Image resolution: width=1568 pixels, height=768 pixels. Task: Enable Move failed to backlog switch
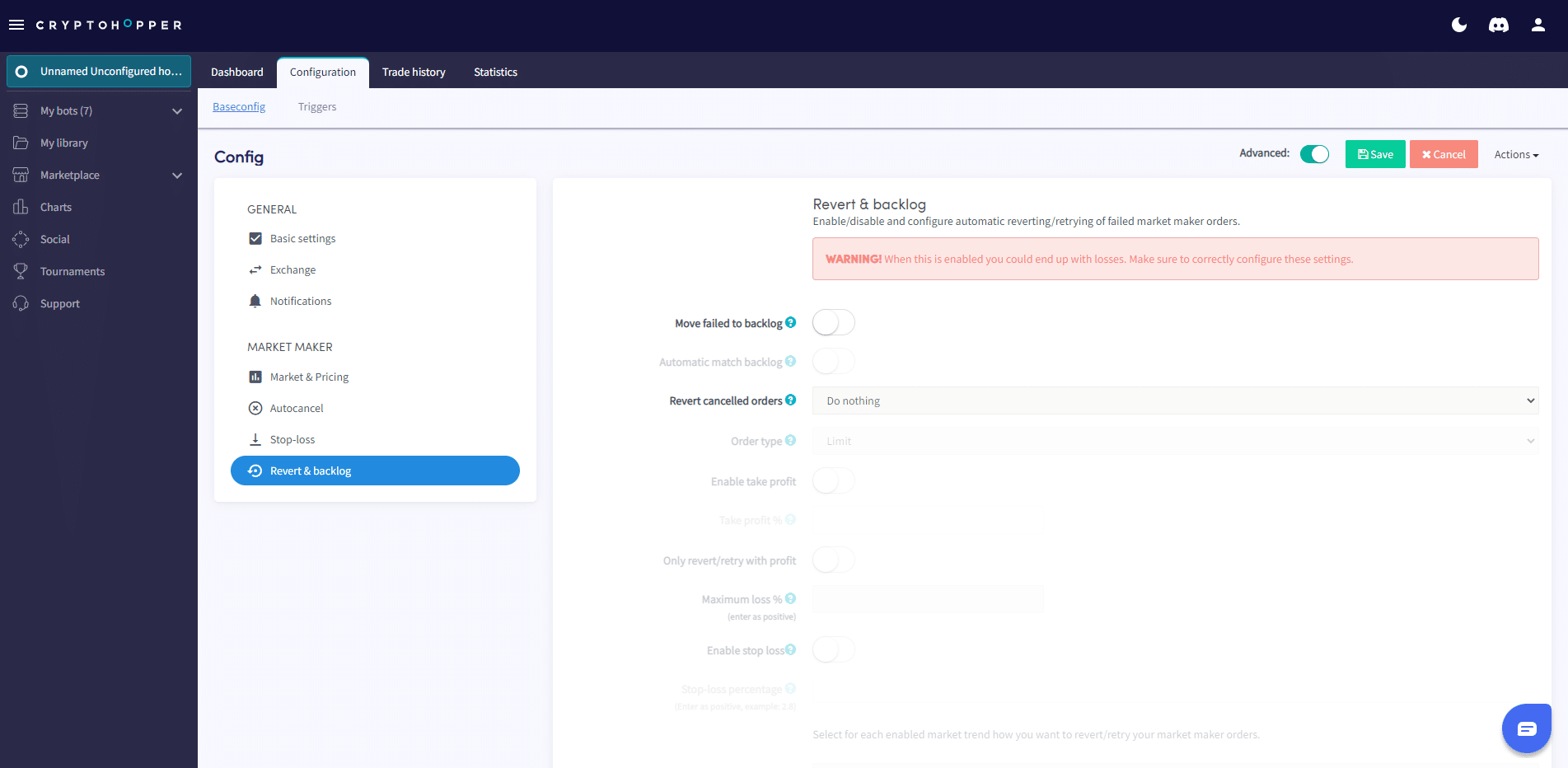[x=833, y=322]
